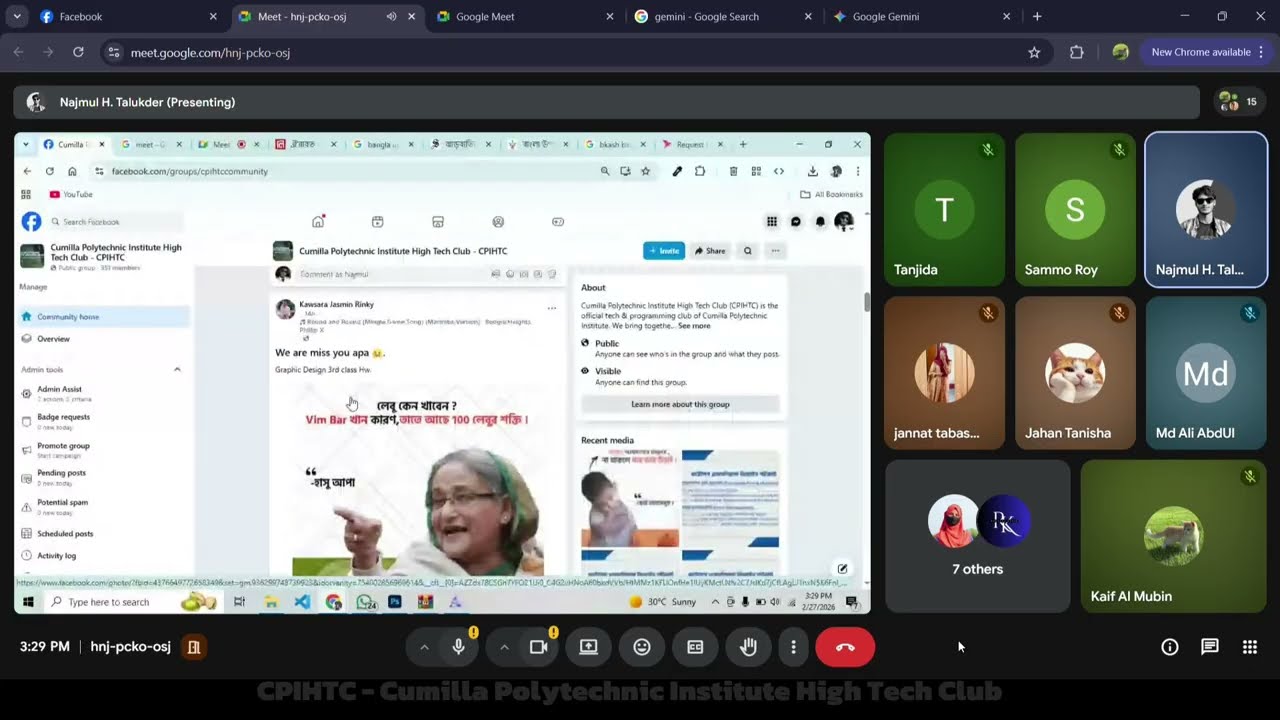Toggle the camera in Meet controls

click(539, 647)
